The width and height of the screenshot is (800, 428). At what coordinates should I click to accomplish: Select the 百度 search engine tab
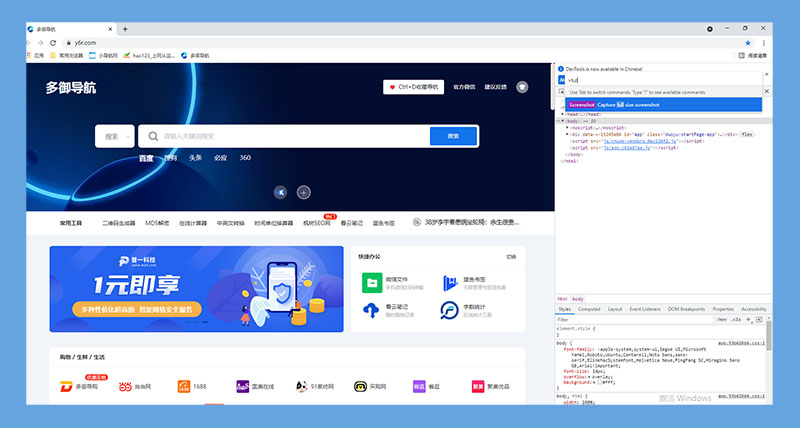coord(146,158)
